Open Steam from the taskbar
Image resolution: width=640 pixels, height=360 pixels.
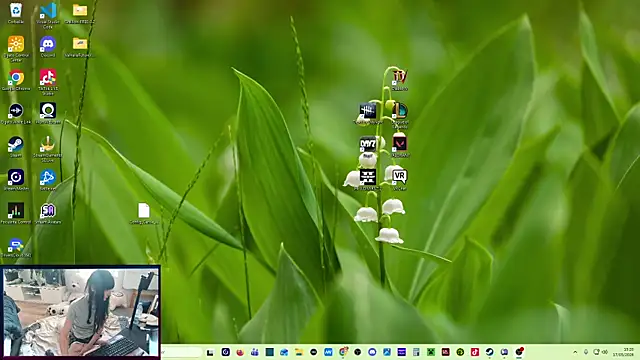[x=489, y=352]
